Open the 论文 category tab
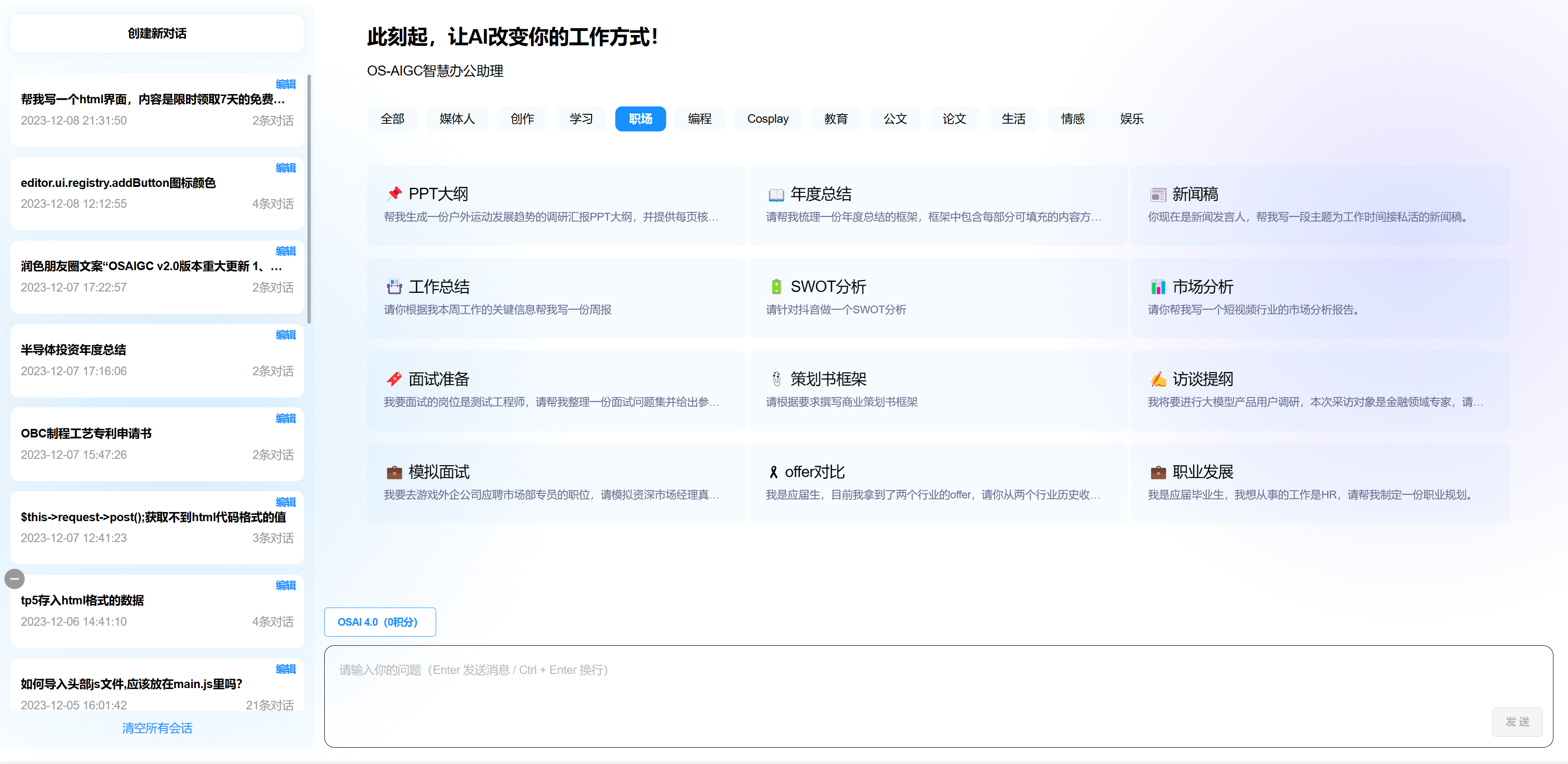Screen dimensions: 1568x764 pyautogui.click(x=954, y=119)
